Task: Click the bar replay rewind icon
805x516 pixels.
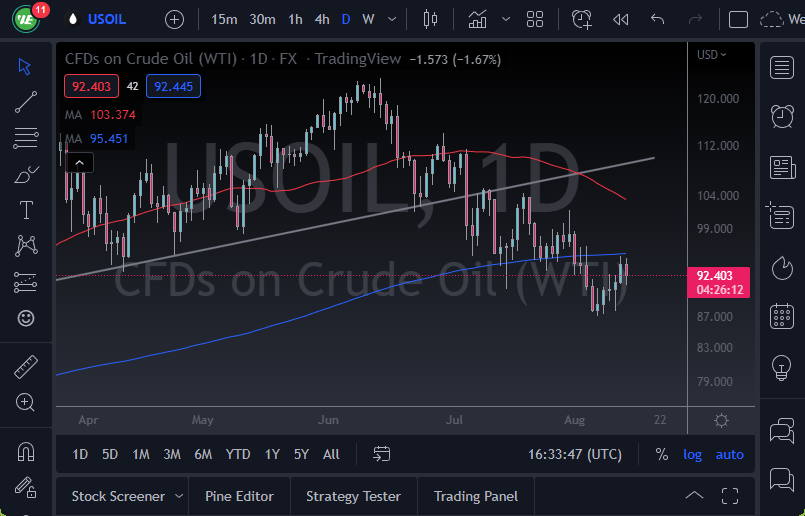Action: [x=620, y=19]
